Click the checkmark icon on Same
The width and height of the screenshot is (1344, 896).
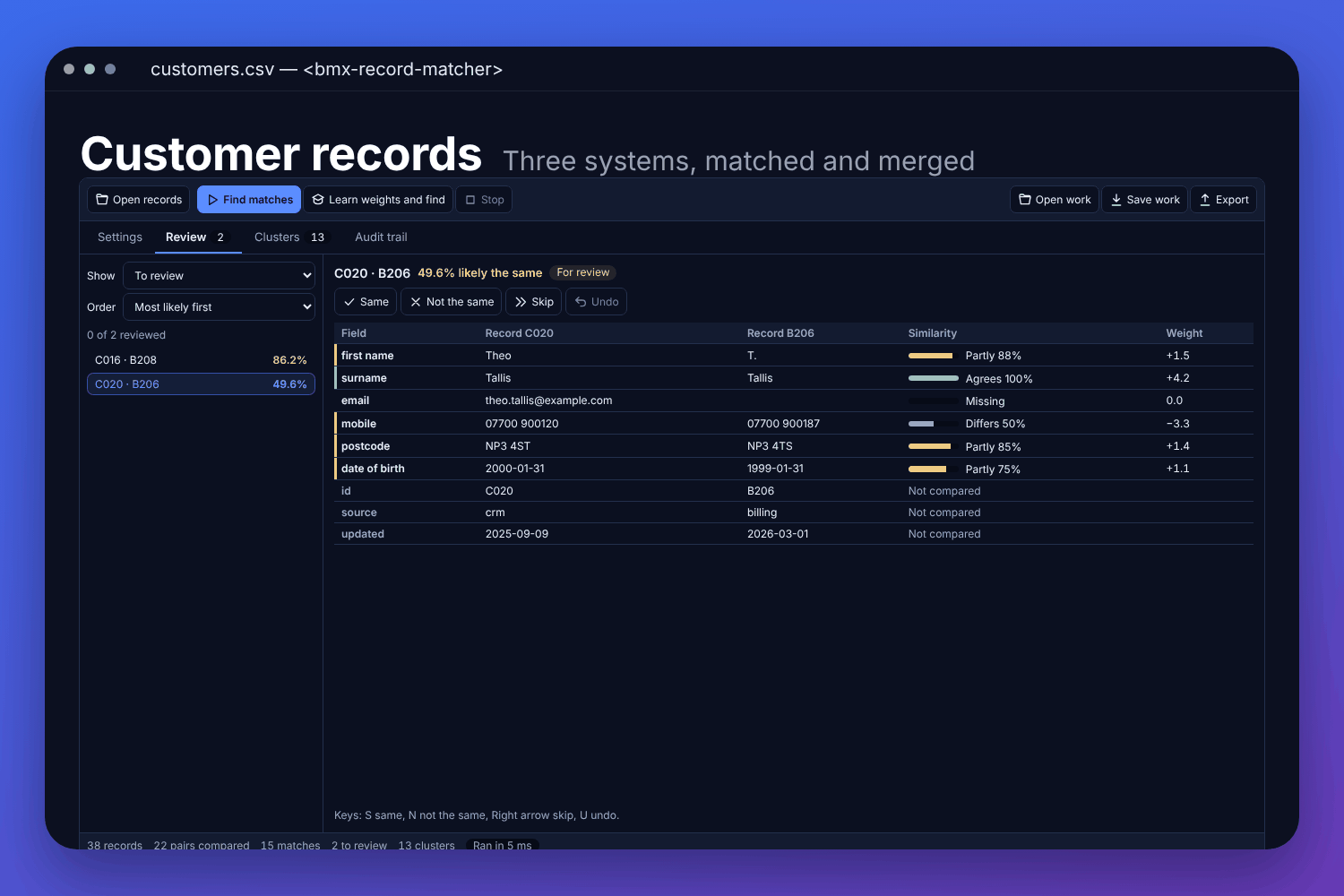coord(349,302)
